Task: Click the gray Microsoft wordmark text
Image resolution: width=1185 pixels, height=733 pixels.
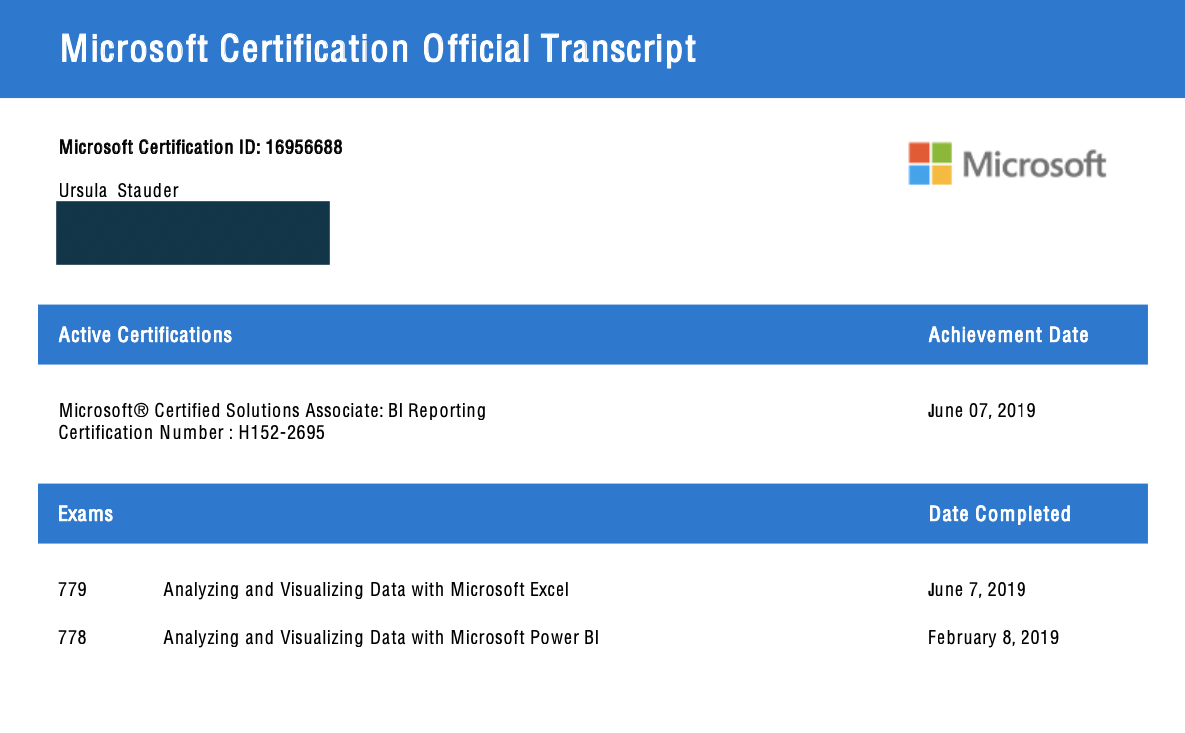Action: coord(1034,164)
